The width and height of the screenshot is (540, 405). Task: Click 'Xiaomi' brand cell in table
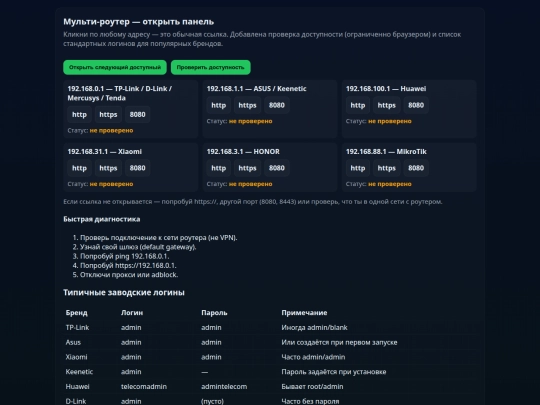click(76, 357)
